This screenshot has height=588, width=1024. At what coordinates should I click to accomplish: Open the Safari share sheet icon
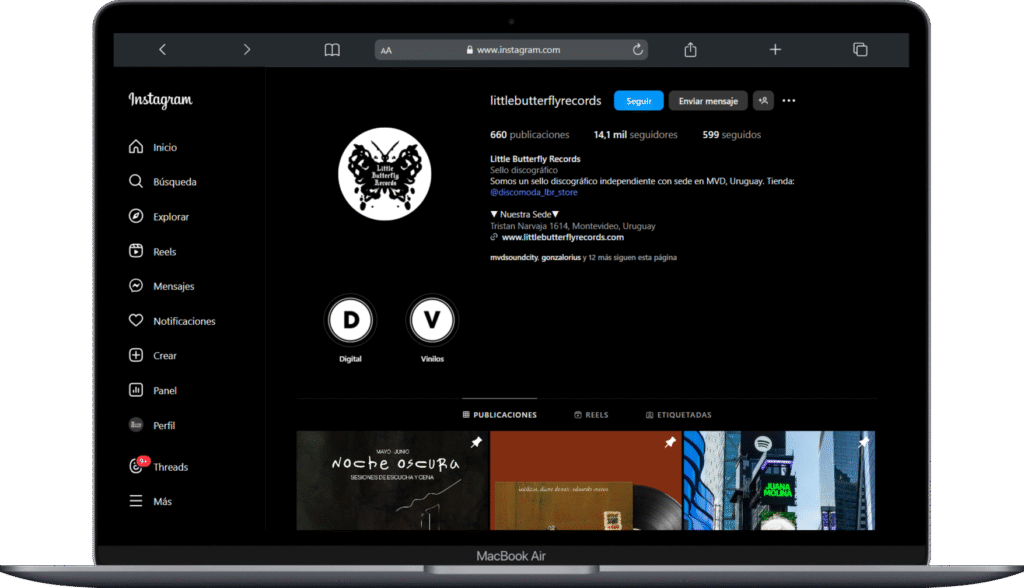click(690, 50)
